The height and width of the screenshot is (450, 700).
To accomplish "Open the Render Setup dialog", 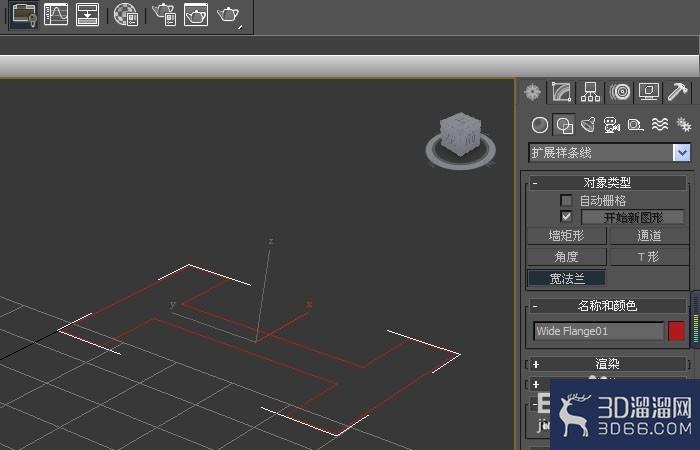I will (x=164, y=15).
